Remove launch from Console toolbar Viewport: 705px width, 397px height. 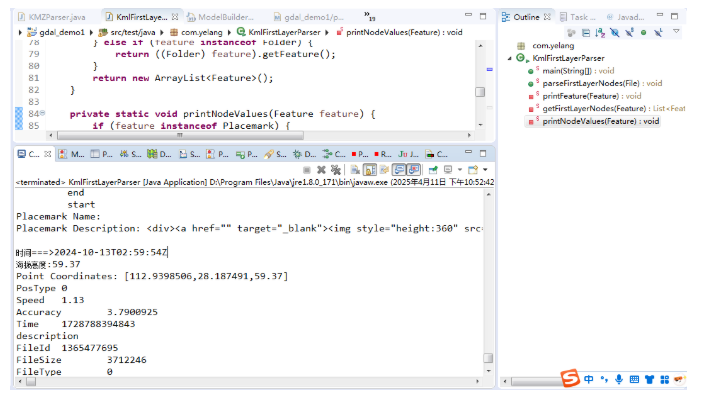pyautogui.click(x=321, y=170)
